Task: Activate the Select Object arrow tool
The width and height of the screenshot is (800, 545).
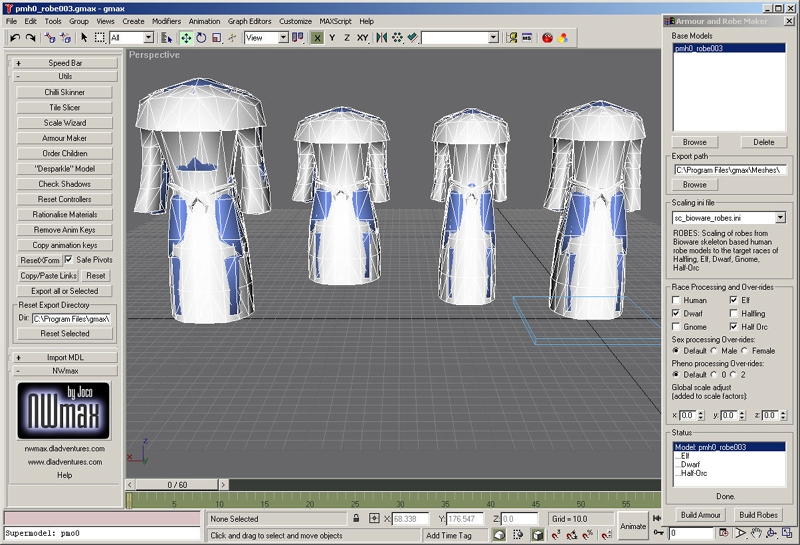Action: 85,38
